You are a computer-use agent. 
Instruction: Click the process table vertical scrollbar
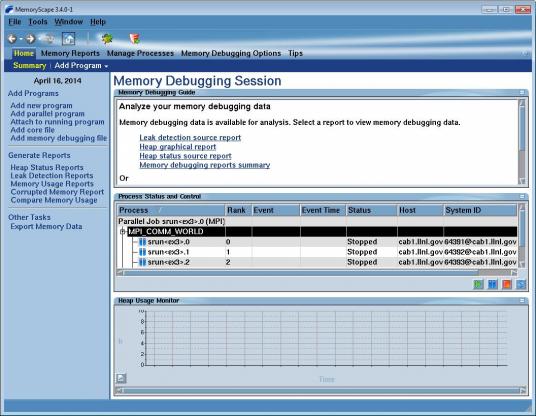[522, 236]
